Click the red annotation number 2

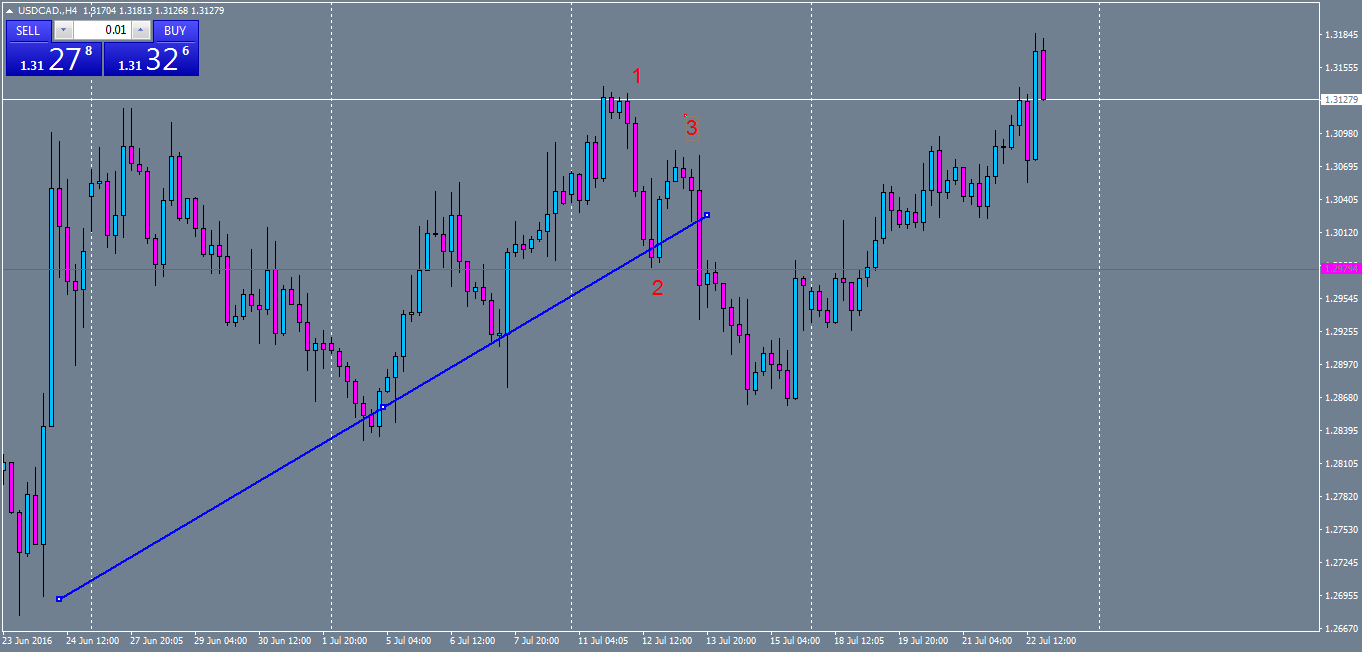657,288
